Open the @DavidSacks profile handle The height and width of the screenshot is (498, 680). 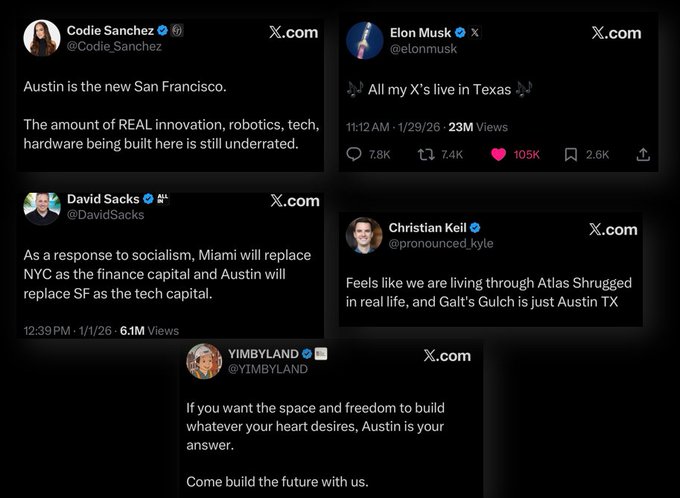[x=105, y=214]
